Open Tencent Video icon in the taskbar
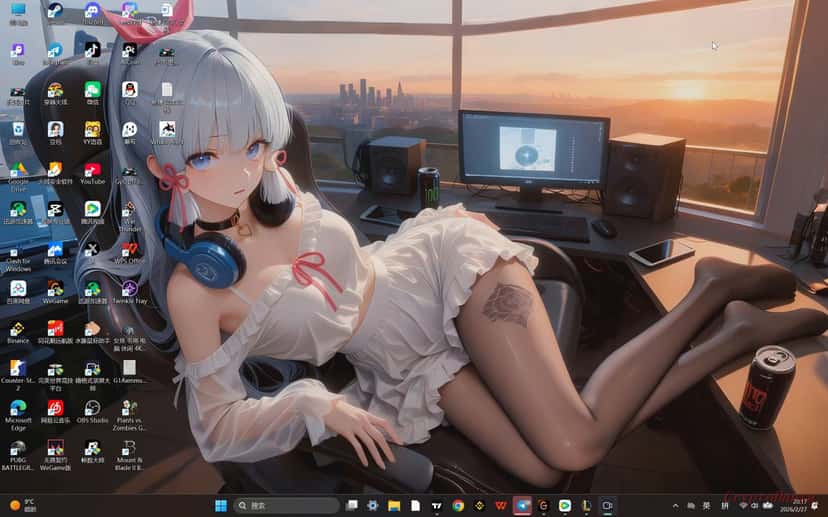 click(x=564, y=505)
